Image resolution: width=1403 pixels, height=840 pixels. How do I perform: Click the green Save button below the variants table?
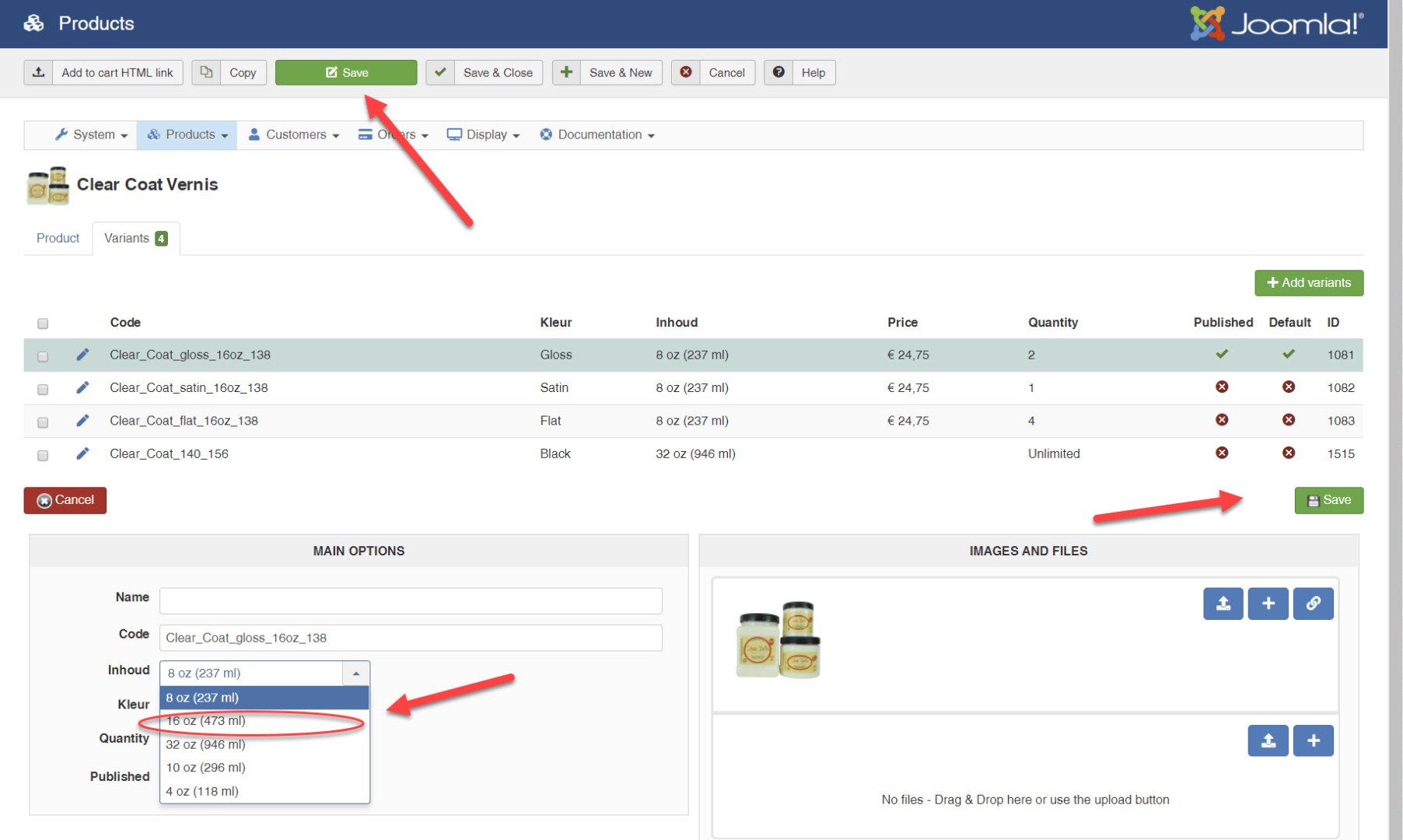click(1328, 500)
